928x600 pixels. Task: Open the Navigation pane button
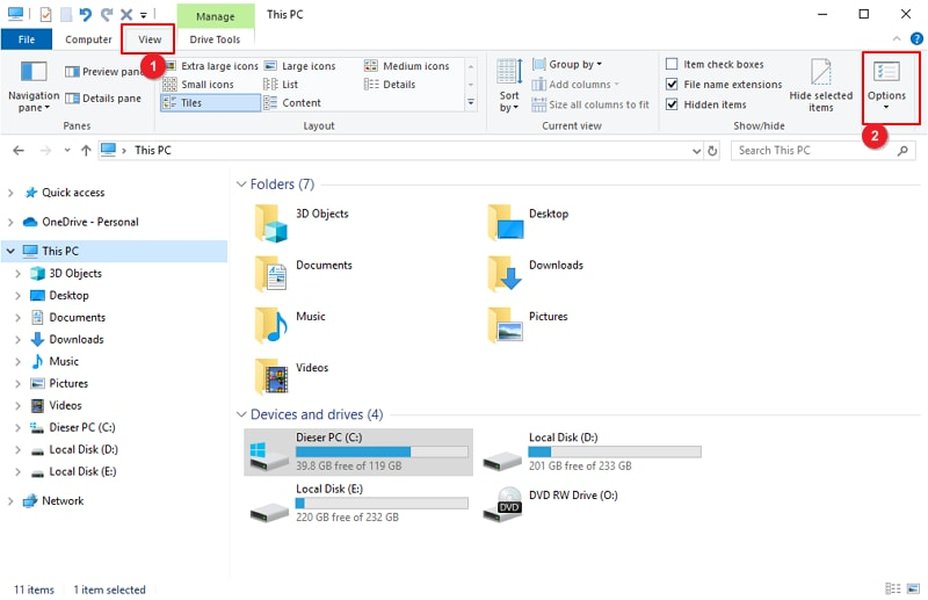coord(33,87)
